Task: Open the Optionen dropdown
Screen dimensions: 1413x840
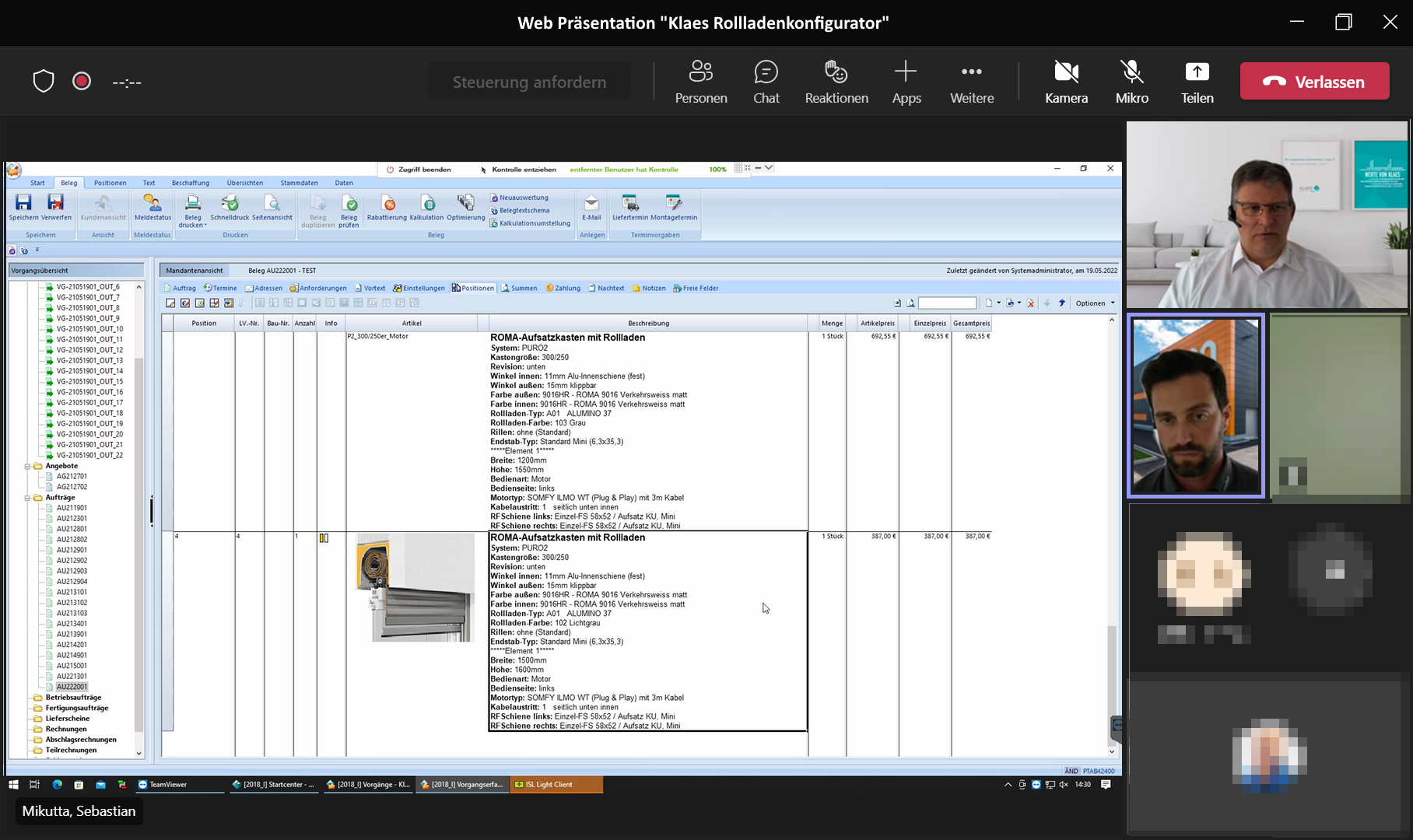Action: [1095, 303]
